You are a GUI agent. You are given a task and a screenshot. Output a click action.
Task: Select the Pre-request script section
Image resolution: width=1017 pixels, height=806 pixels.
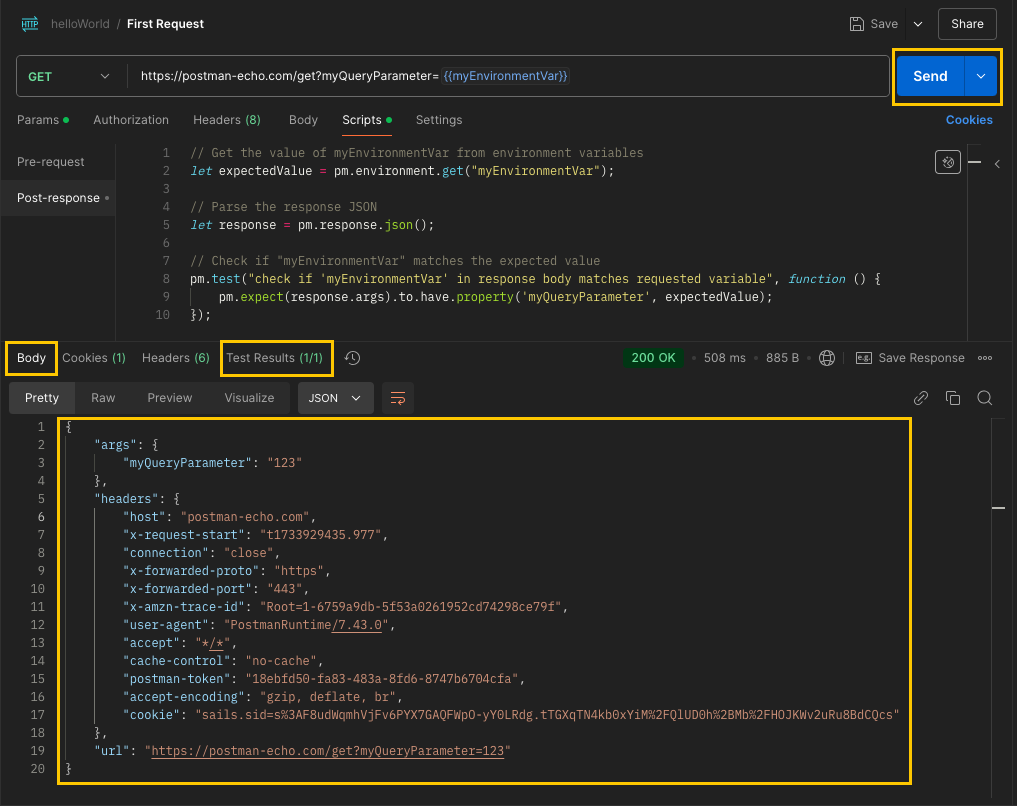(51, 162)
